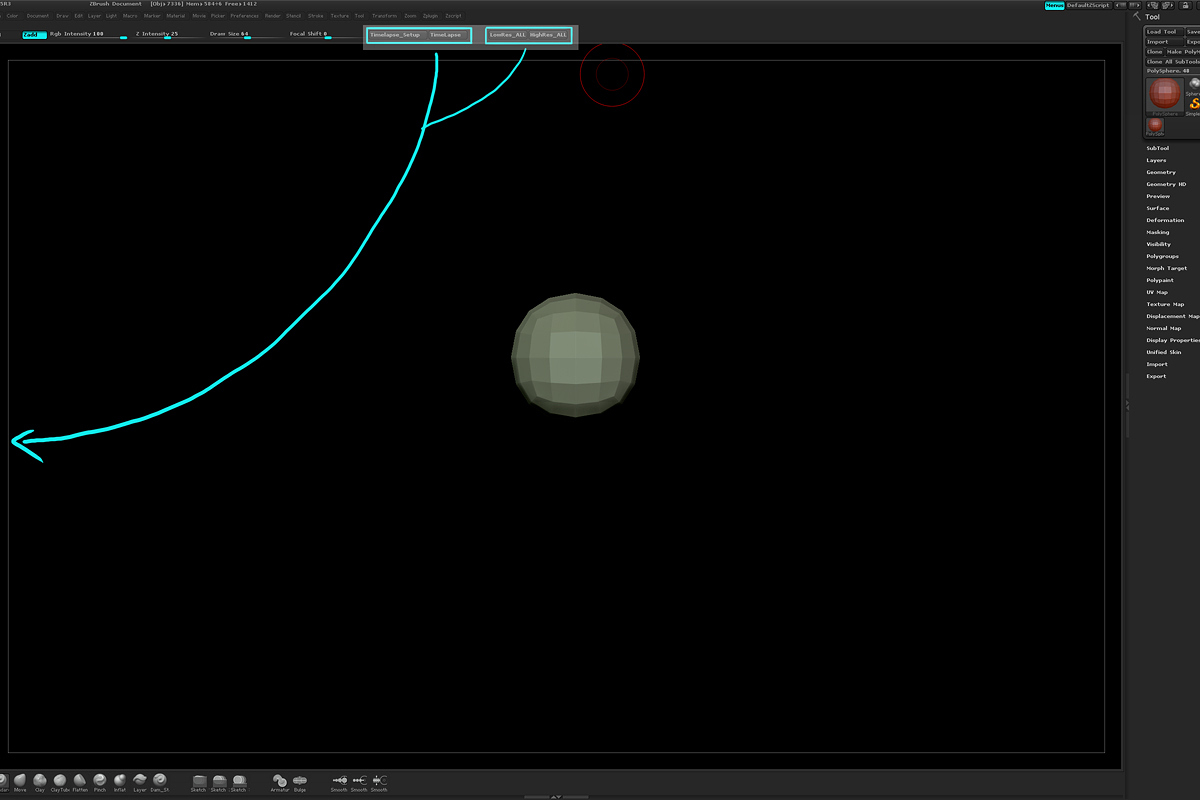Select the Clay brush
The image size is (1200, 800).
tap(40, 781)
